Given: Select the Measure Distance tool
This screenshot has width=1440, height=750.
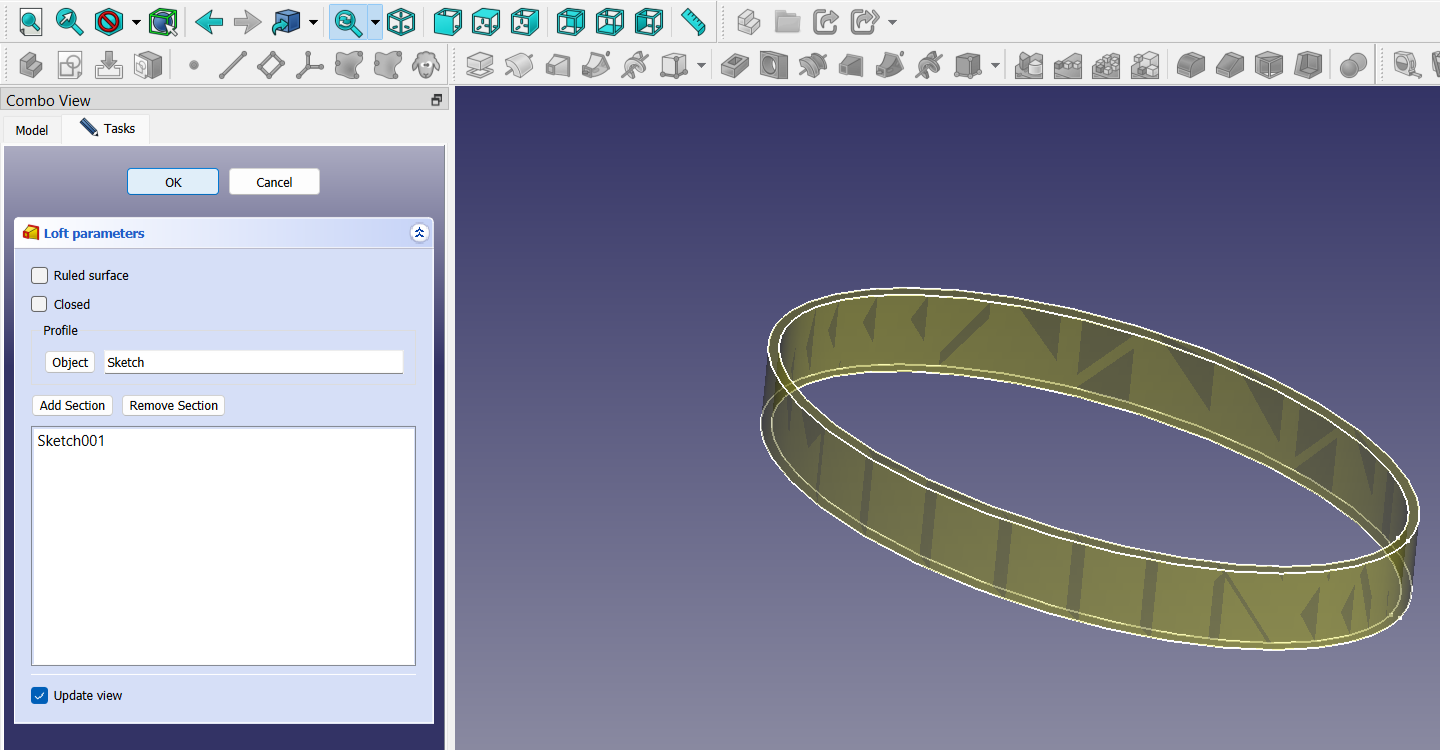Looking at the screenshot, I should point(691,21).
